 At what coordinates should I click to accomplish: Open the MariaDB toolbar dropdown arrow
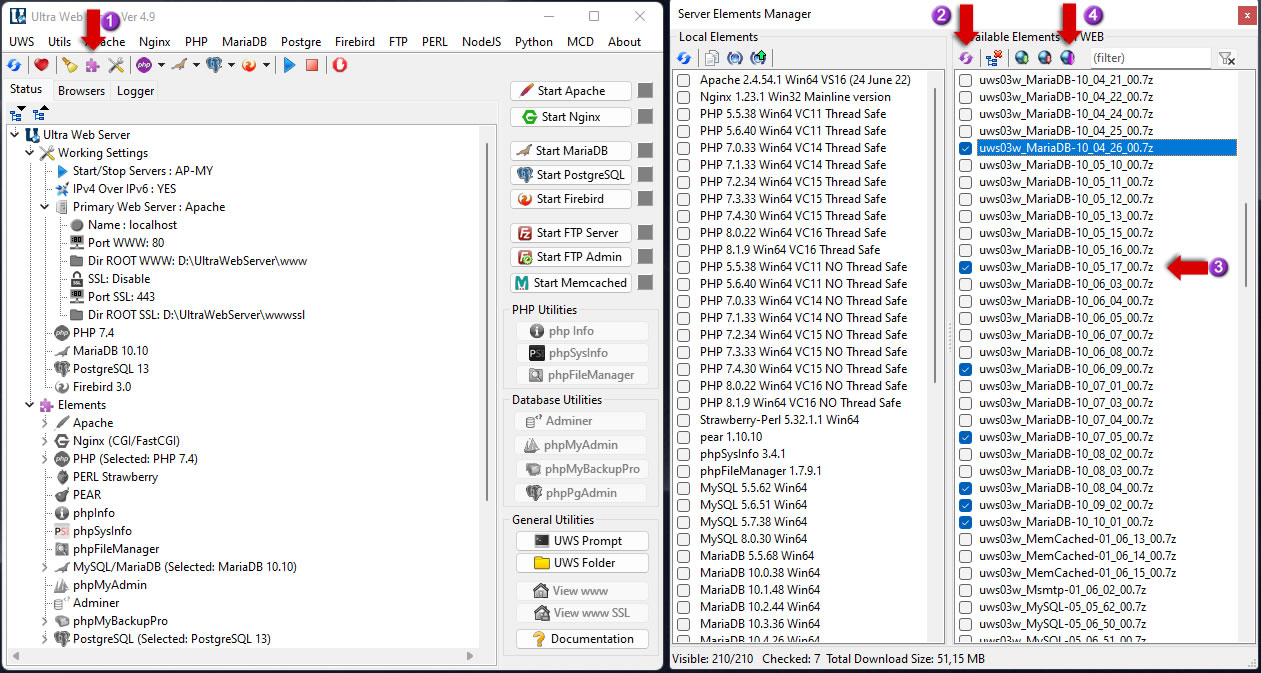pos(195,65)
